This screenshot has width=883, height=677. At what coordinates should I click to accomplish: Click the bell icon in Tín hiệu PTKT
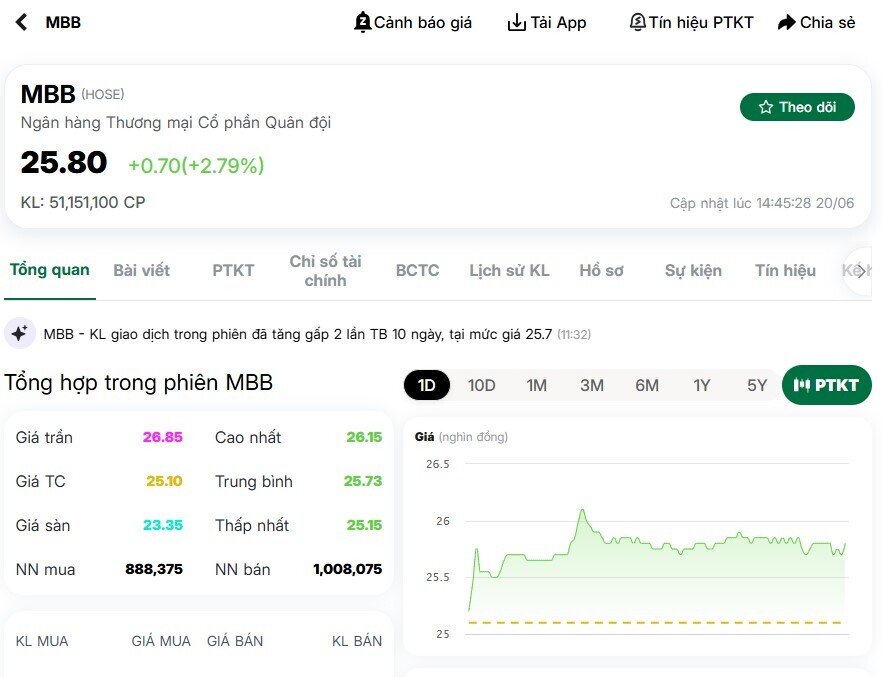pyautogui.click(x=637, y=23)
